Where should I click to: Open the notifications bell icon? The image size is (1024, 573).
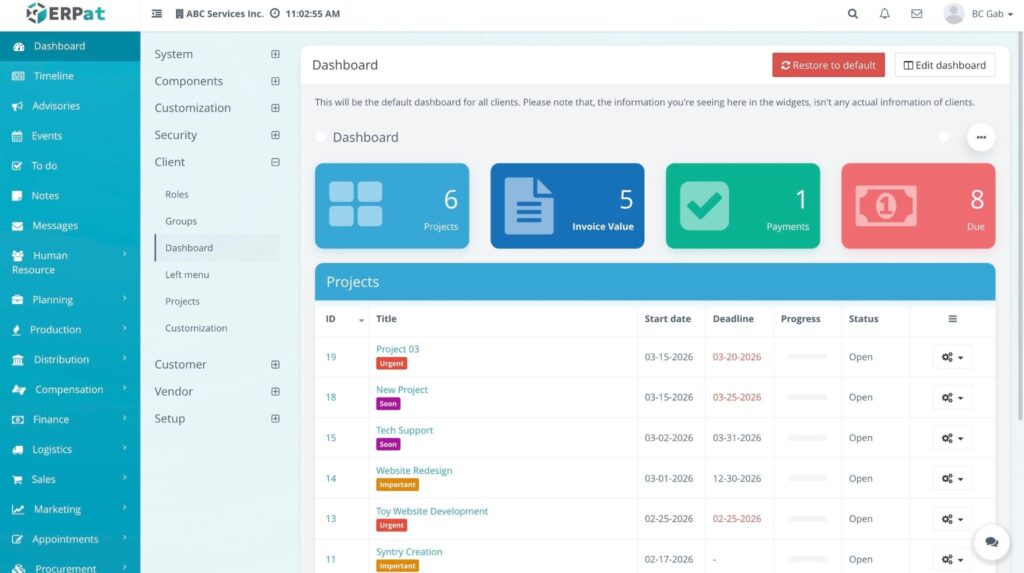pos(884,13)
